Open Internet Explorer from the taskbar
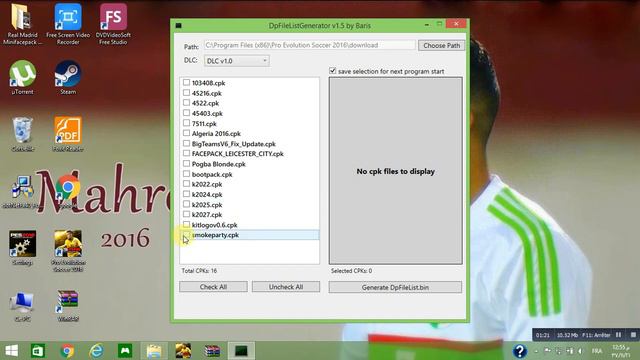640x360 pixels. [96, 351]
